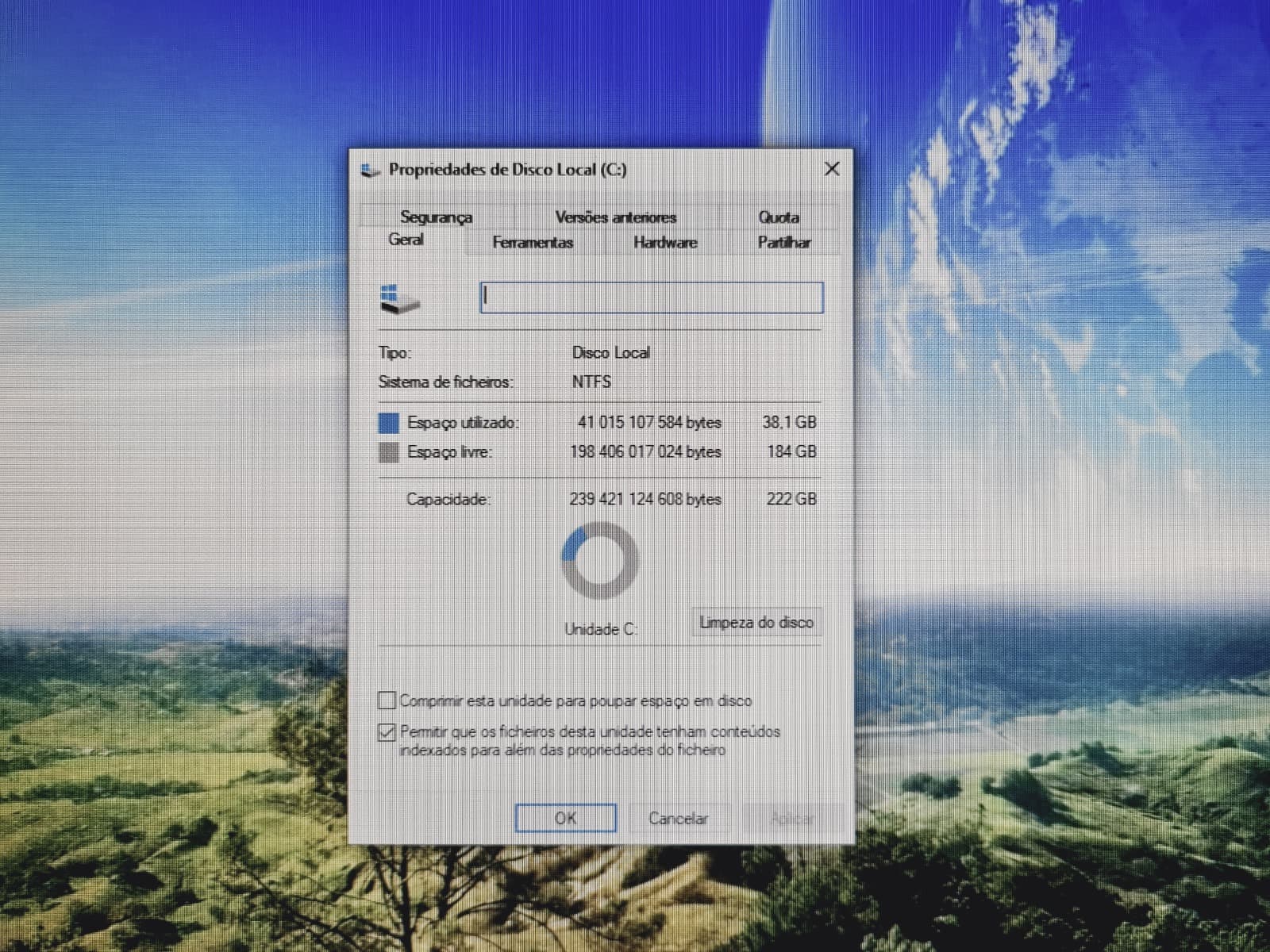Image resolution: width=1270 pixels, height=952 pixels.
Task: Click the 'Tipo:' label
Action: tap(394, 352)
